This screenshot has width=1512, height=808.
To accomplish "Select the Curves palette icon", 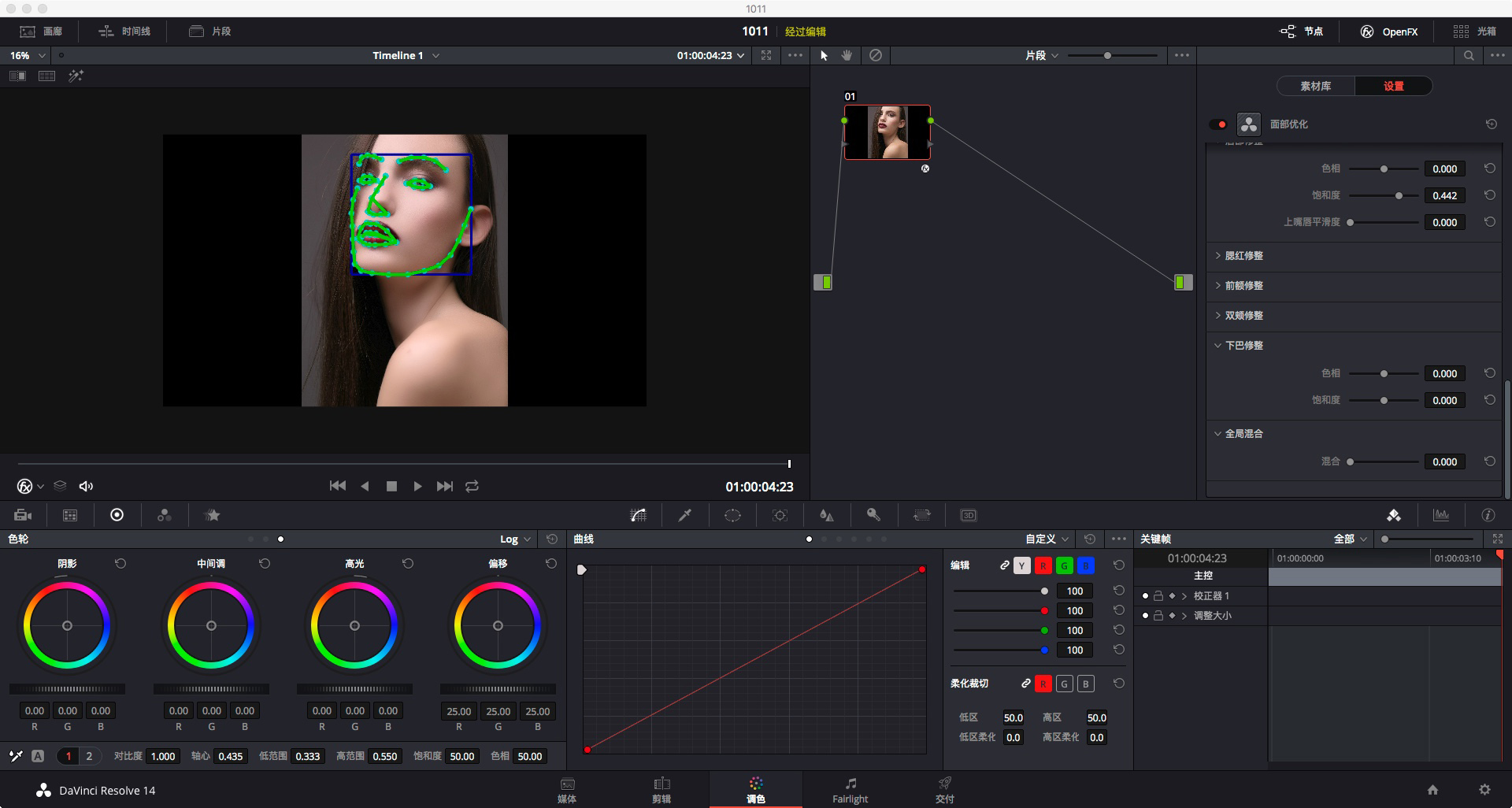I will click(x=639, y=515).
